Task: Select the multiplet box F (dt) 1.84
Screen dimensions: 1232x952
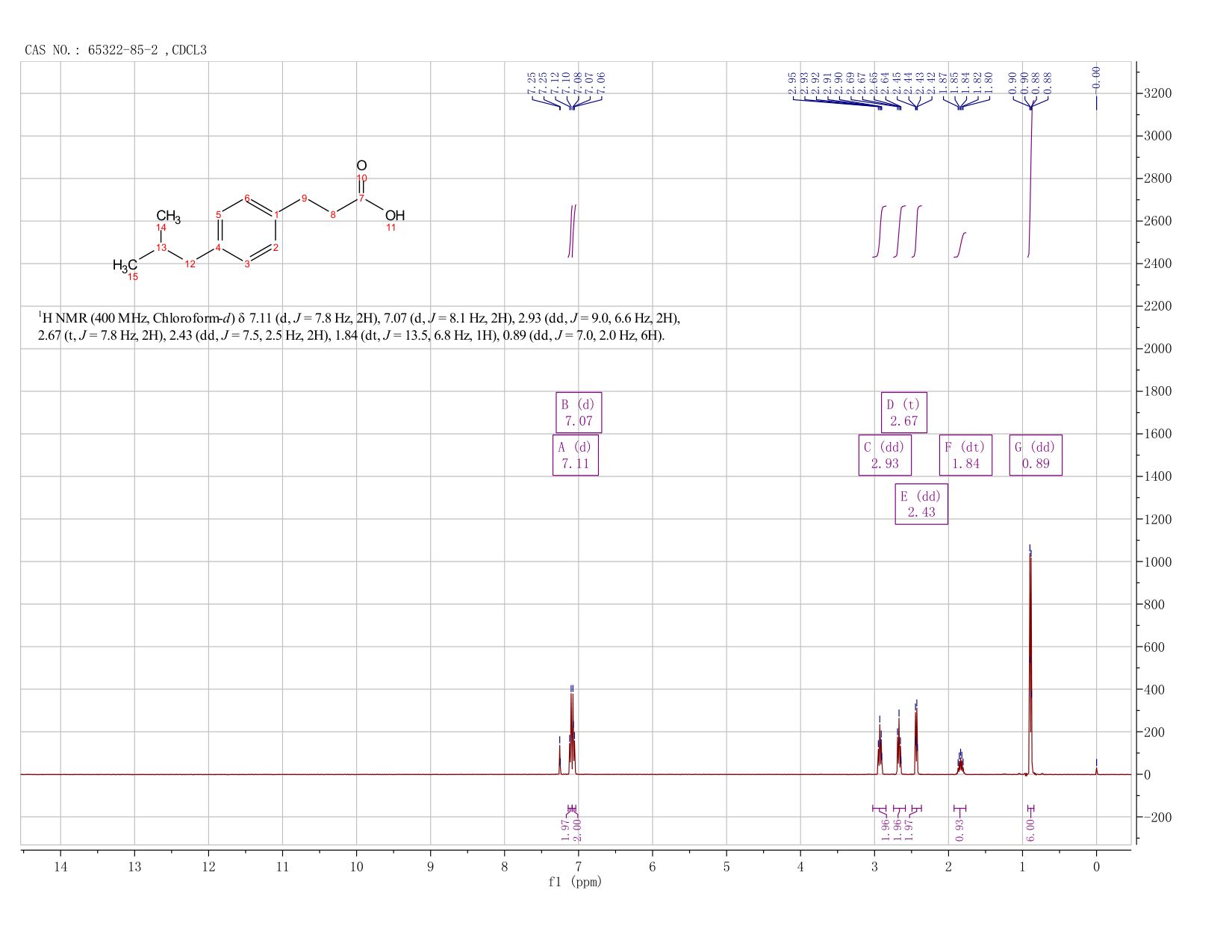Action: pos(965,455)
